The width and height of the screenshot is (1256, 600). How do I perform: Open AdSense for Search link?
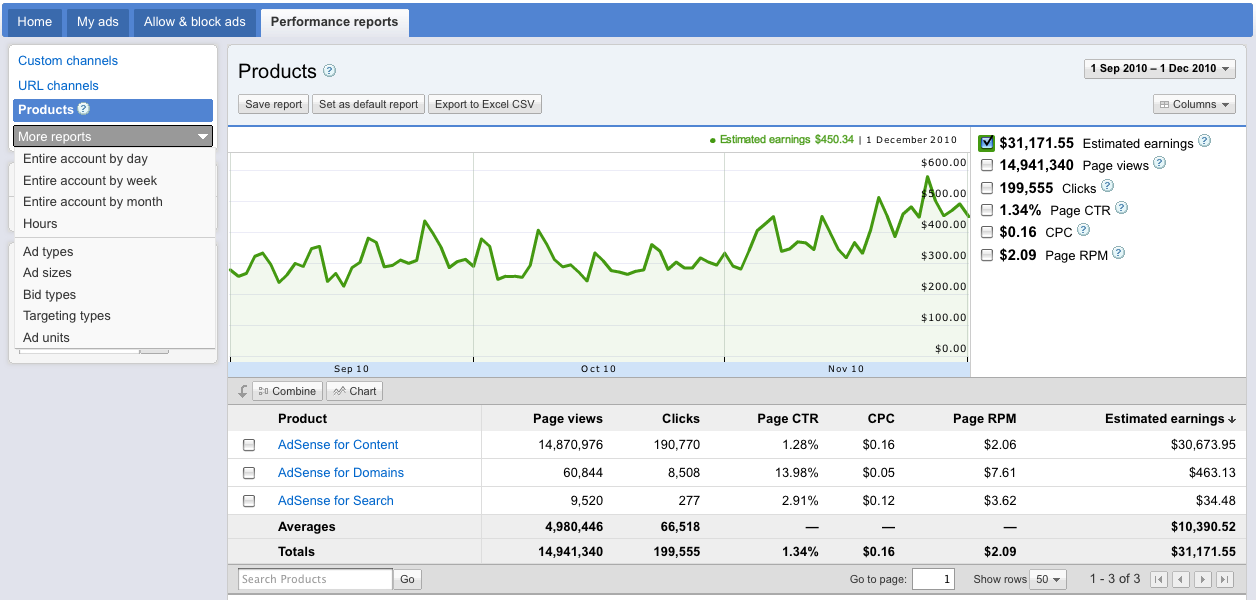click(x=336, y=501)
